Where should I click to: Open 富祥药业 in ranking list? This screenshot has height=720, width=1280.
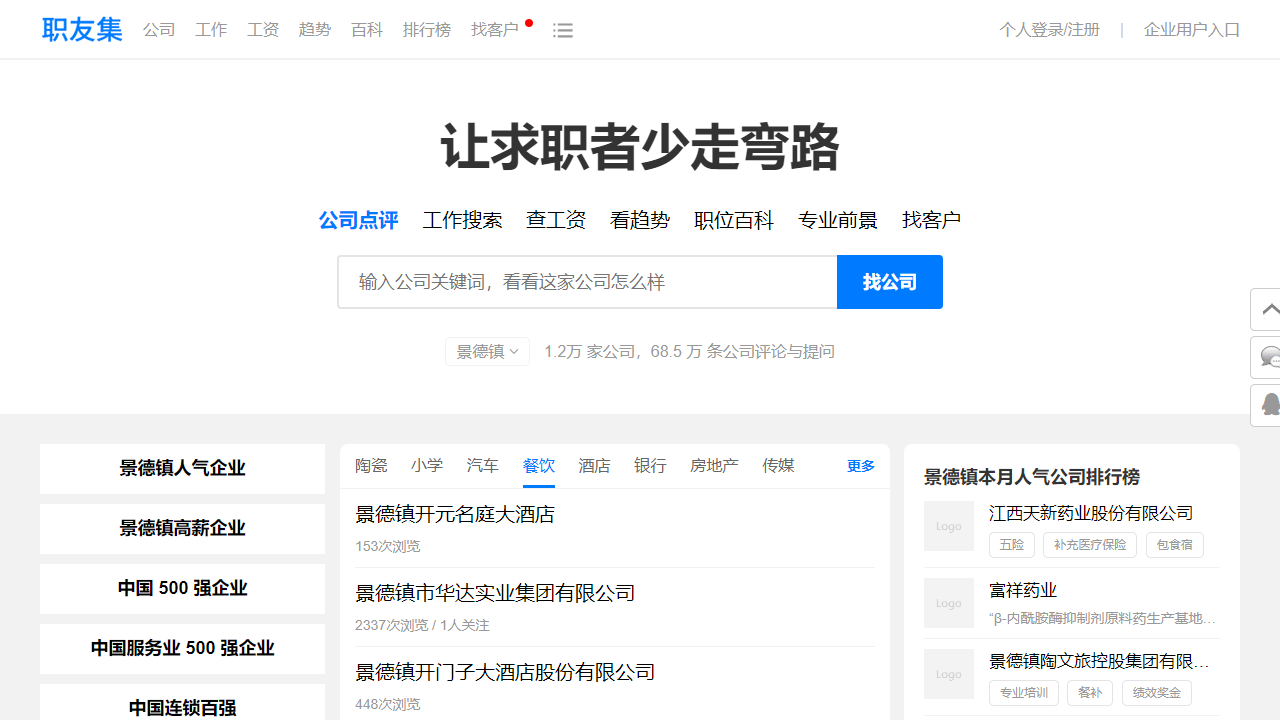pos(1023,590)
